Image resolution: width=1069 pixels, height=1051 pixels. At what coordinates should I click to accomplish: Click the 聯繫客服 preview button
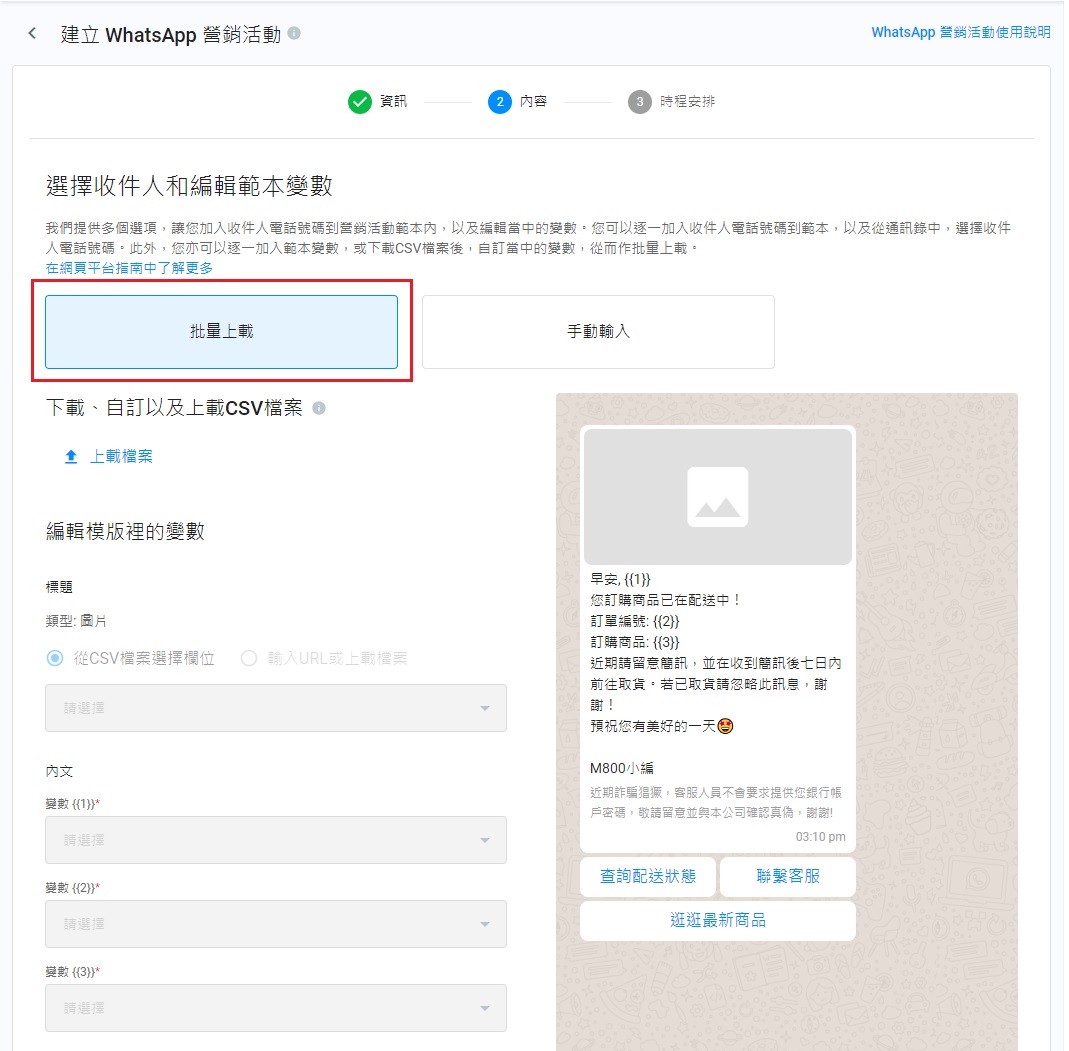tap(787, 877)
